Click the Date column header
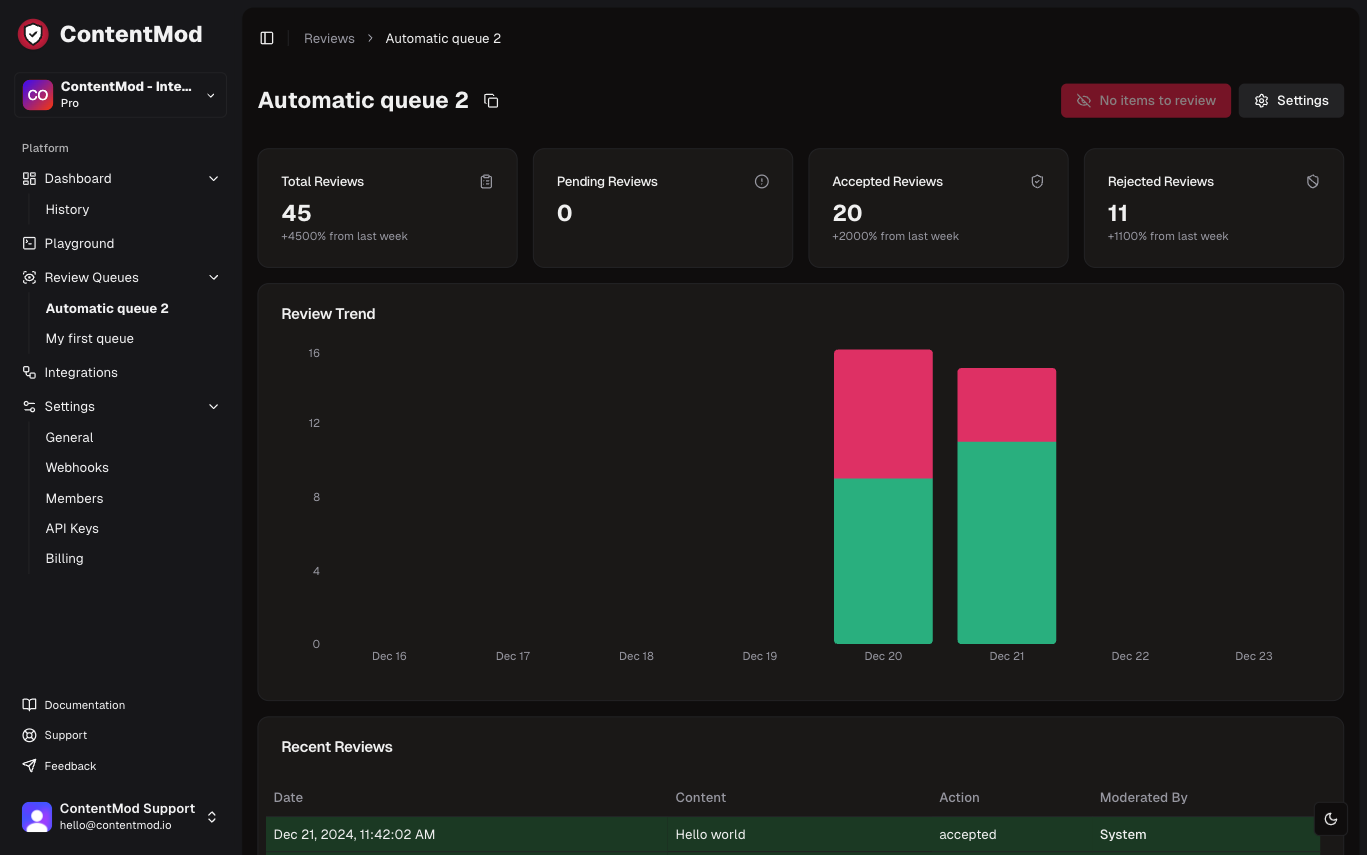Viewport: 1367px width, 855px height. (x=288, y=797)
